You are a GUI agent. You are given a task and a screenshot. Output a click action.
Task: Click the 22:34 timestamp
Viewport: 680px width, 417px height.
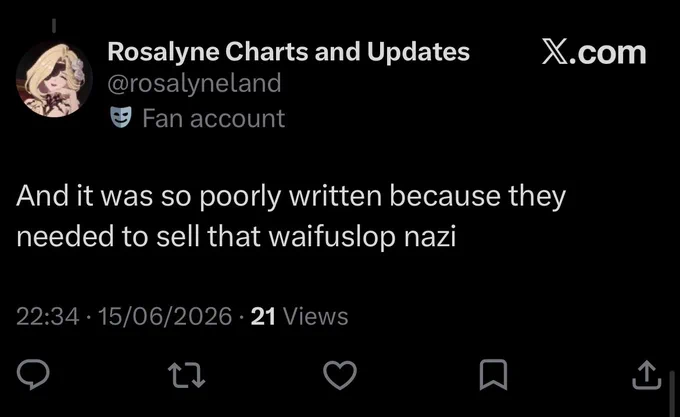pos(48,316)
